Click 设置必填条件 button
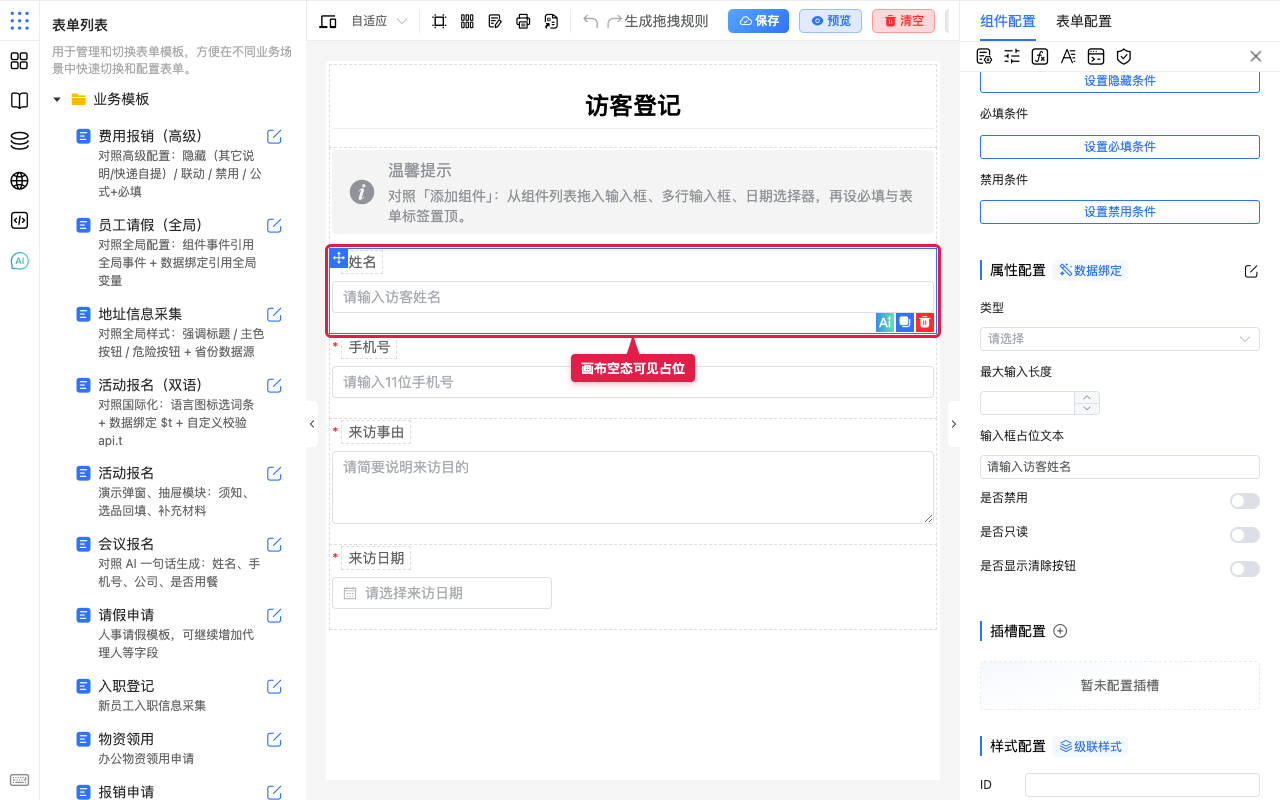Viewport: 1280px width, 800px height. 1120,147
